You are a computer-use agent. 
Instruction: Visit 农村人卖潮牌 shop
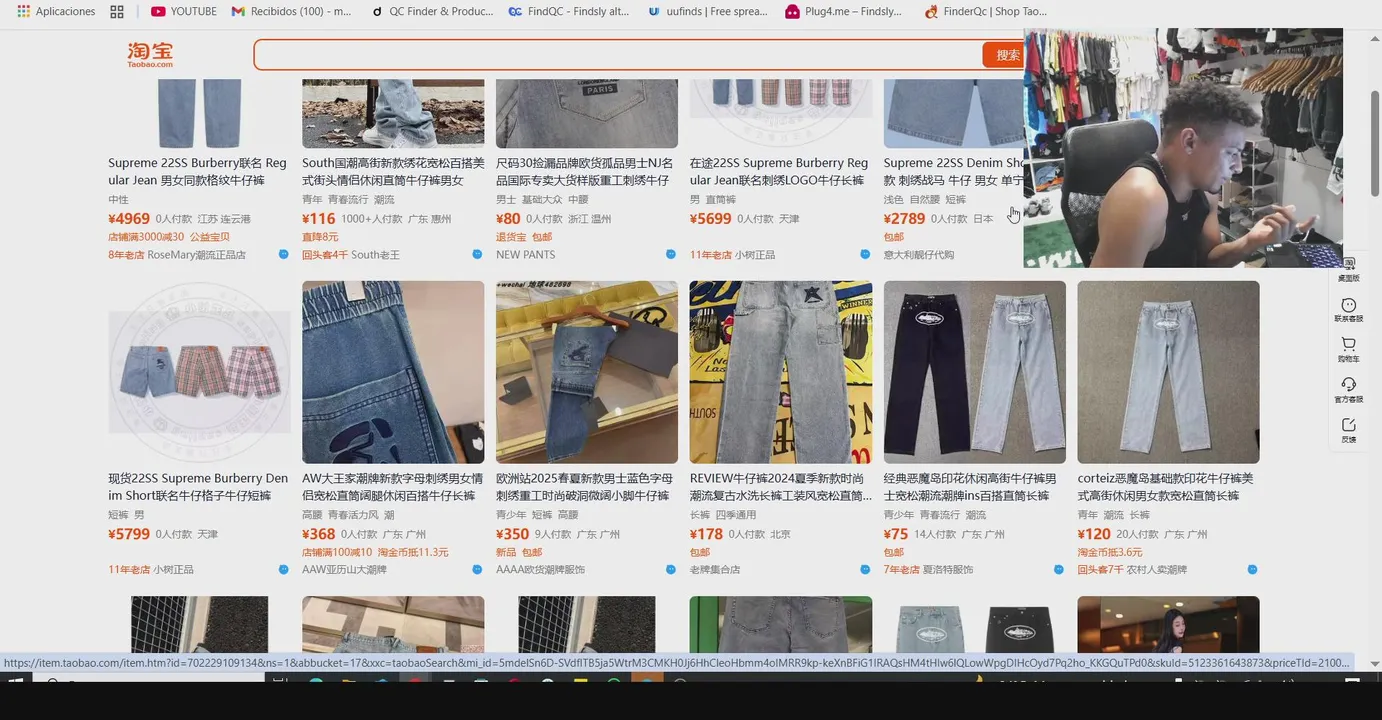[1157, 570]
